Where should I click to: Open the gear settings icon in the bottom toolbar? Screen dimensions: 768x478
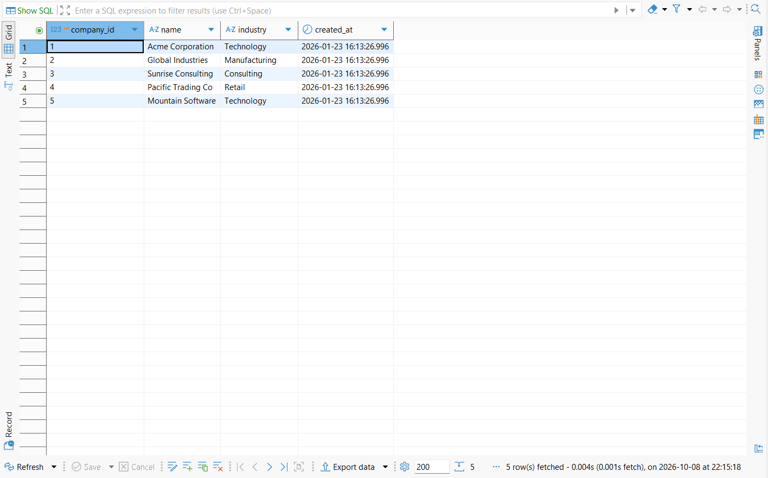405,467
